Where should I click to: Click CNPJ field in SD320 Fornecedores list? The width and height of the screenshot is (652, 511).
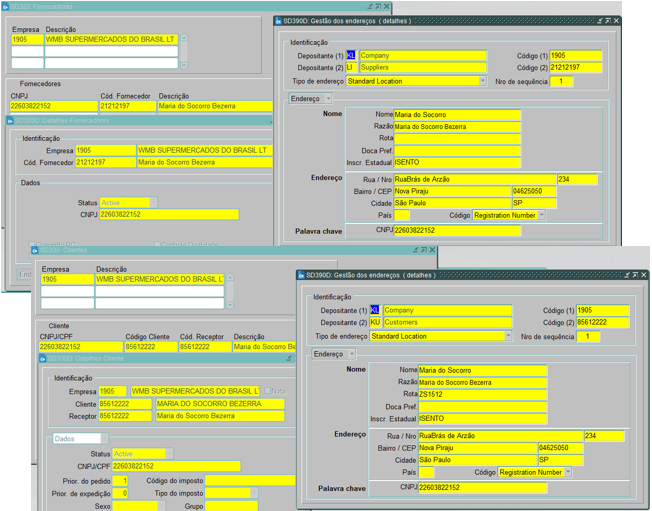click(54, 106)
